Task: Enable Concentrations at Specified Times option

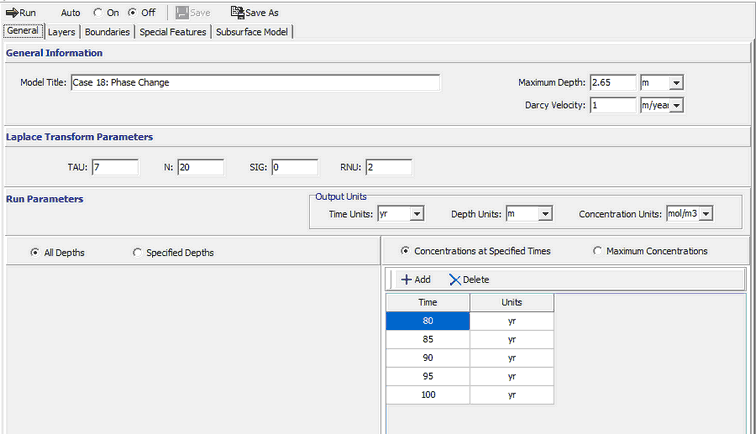Action: 405,251
